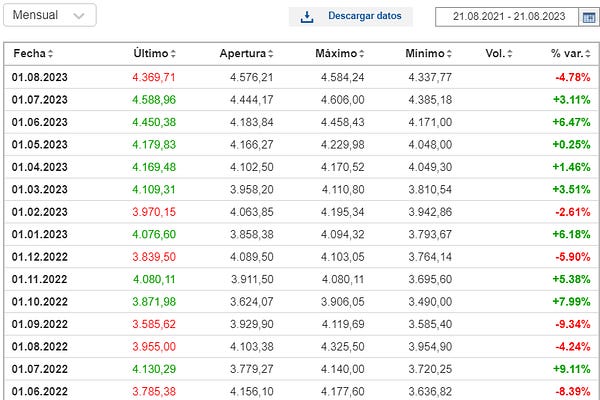This screenshot has width=600, height=400.
Task: Click the closing value 4.109,31
Action: (154, 189)
